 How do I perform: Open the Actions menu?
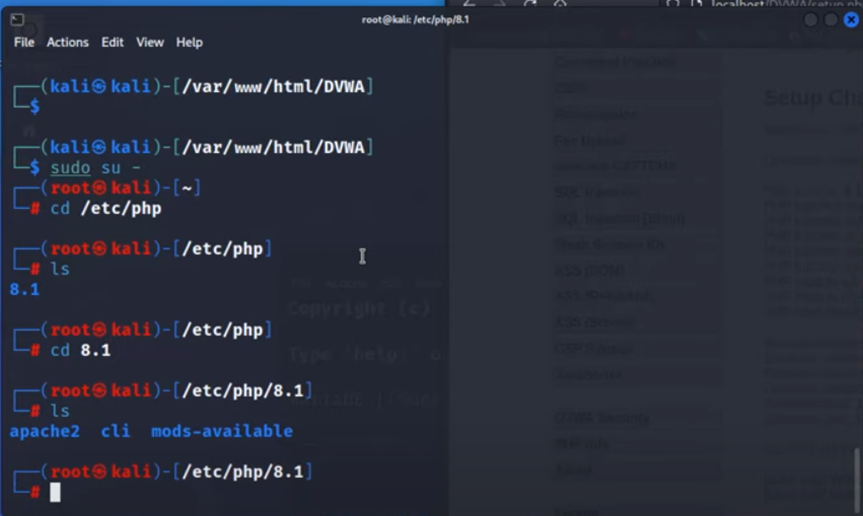tap(67, 42)
